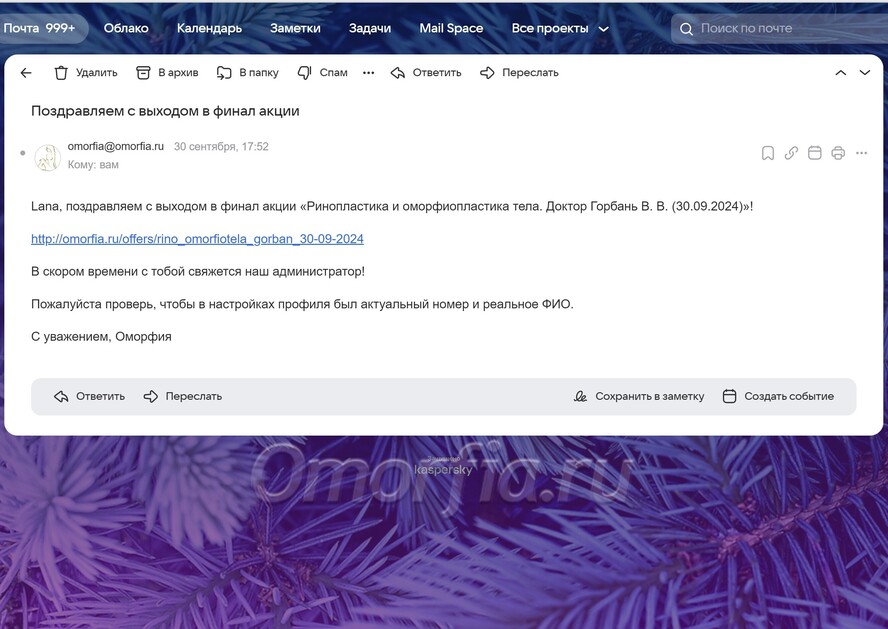Copy the message link via chain icon
The height and width of the screenshot is (629, 888).
(x=791, y=153)
